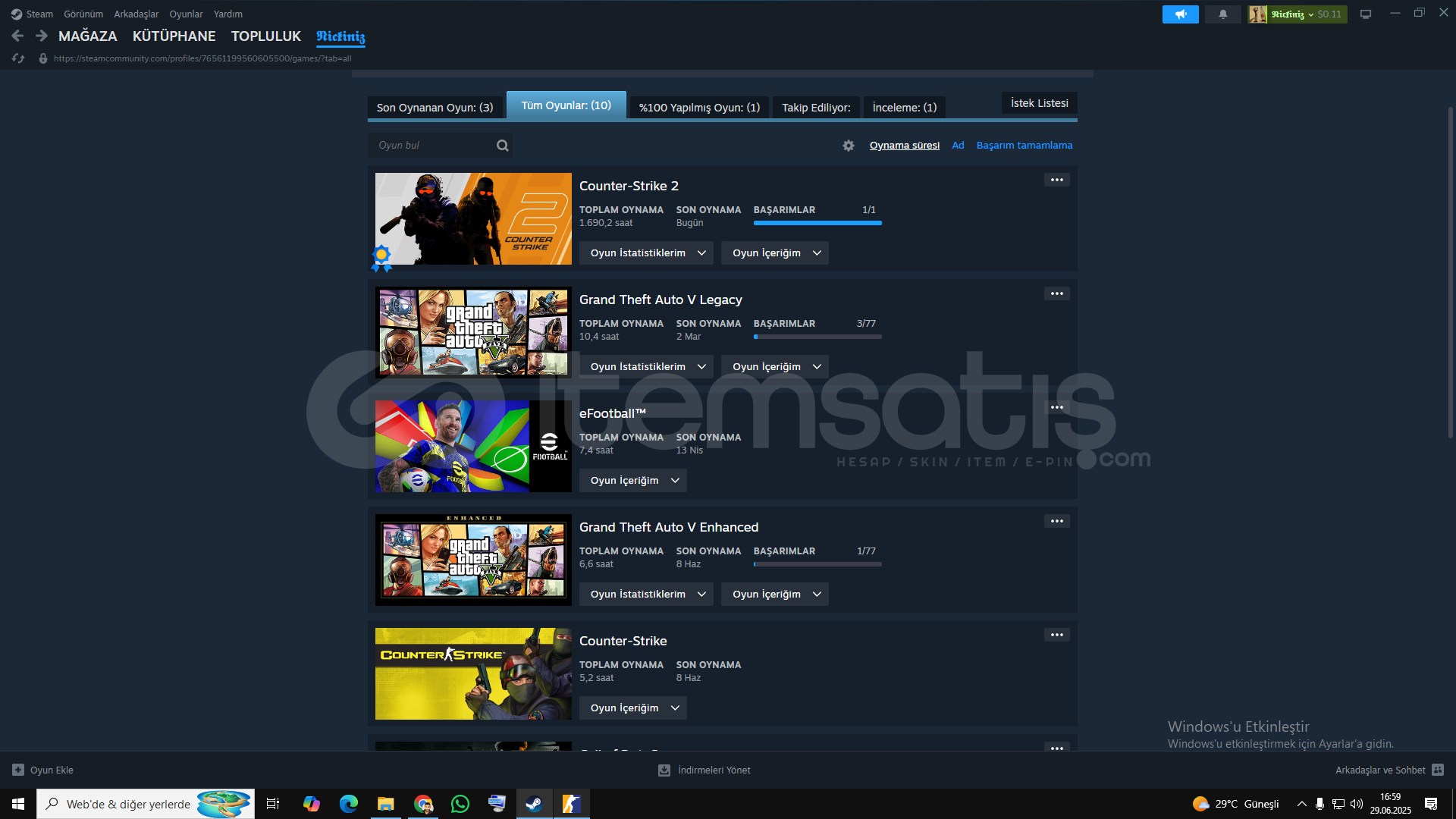Click the perfect game badge on Counter-Strike 2
Viewport: 1456px width, 819px height.
pyautogui.click(x=381, y=258)
